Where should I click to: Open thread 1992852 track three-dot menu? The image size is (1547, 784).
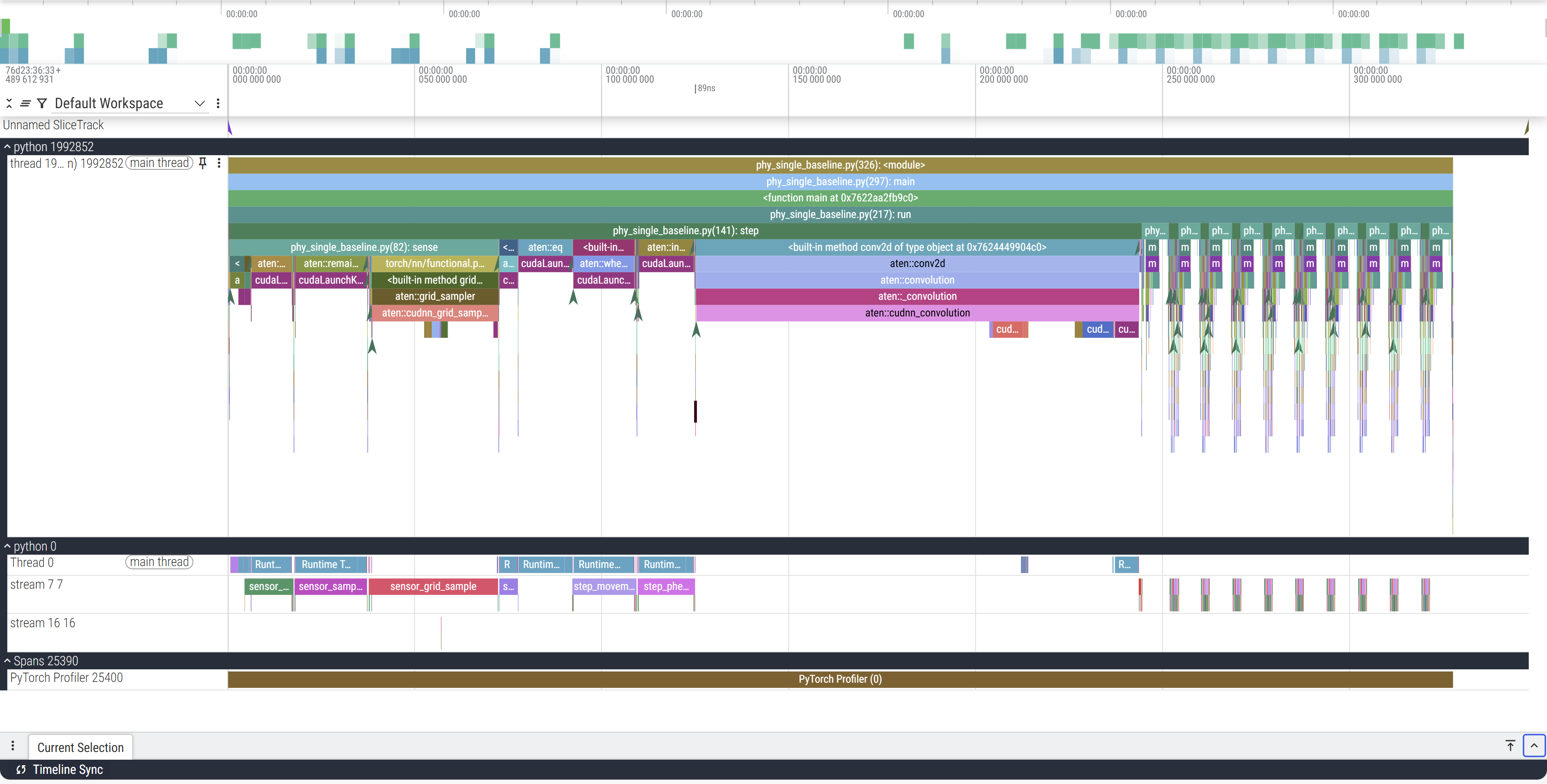pyautogui.click(x=219, y=163)
